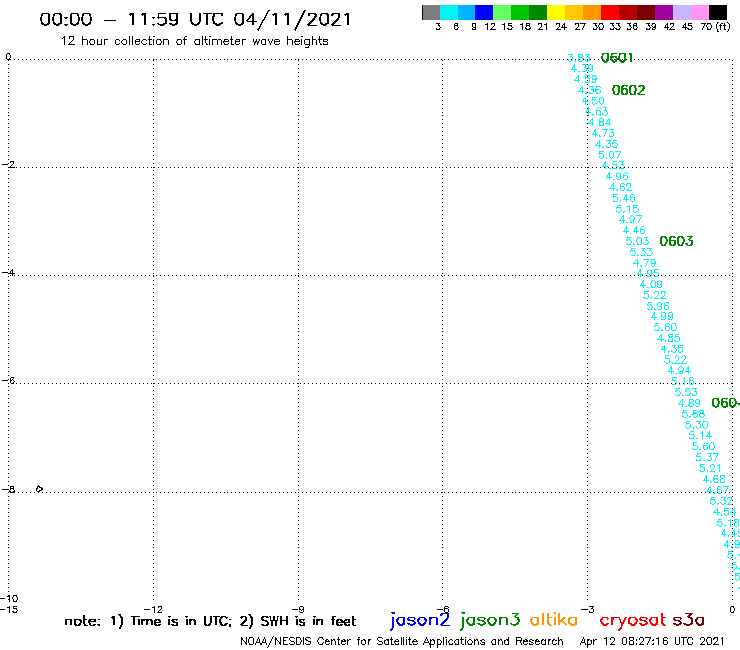Select the red swatch in the legend

pyautogui.click(x=610, y=12)
